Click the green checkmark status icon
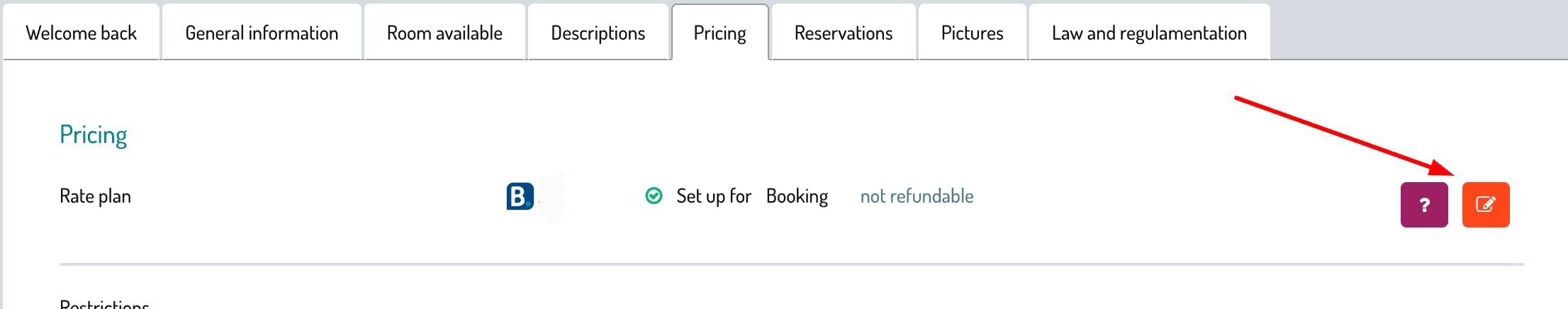 [x=654, y=196]
